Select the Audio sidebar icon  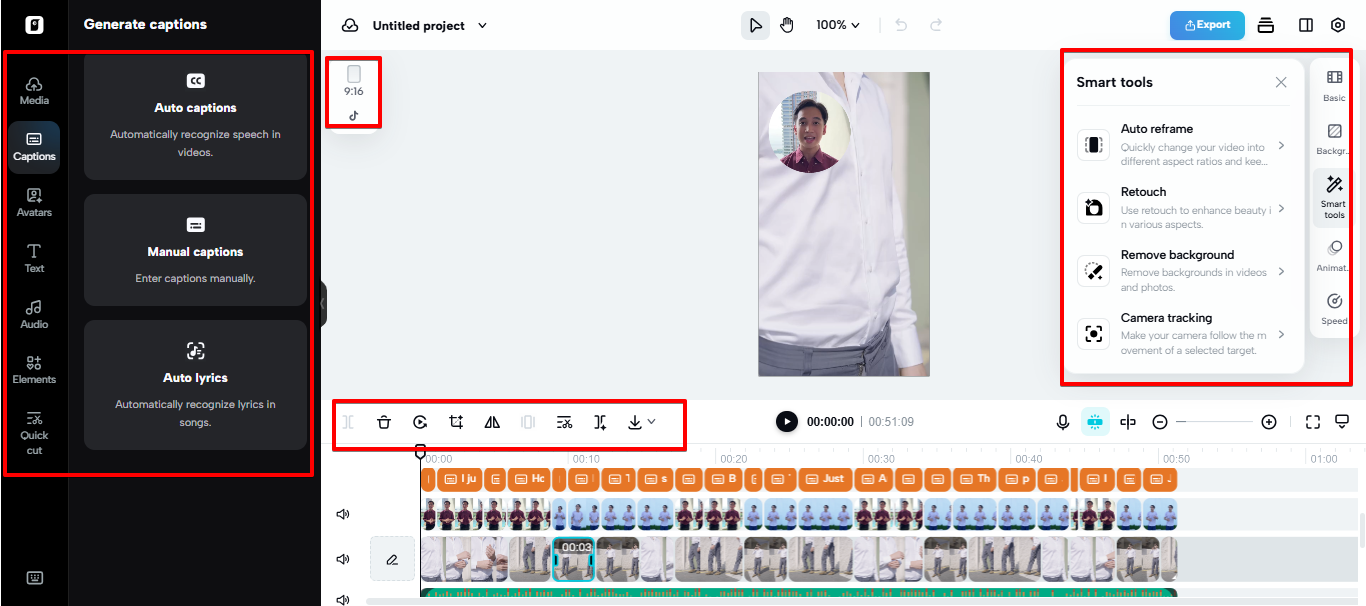click(34, 315)
